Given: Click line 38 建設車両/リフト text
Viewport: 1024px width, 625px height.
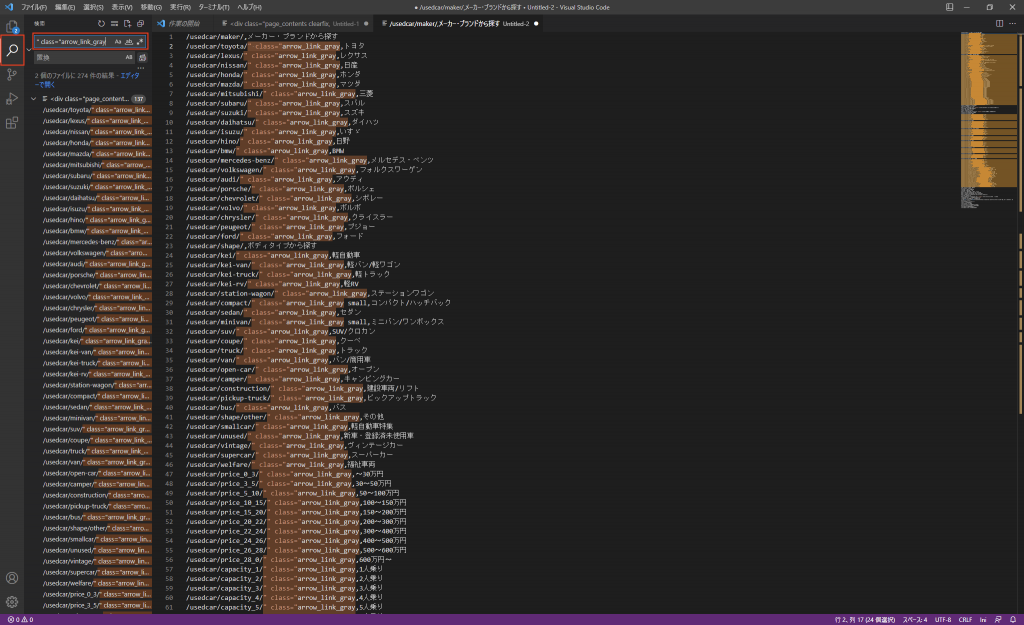Looking at the screenshot, I should 392,389.
